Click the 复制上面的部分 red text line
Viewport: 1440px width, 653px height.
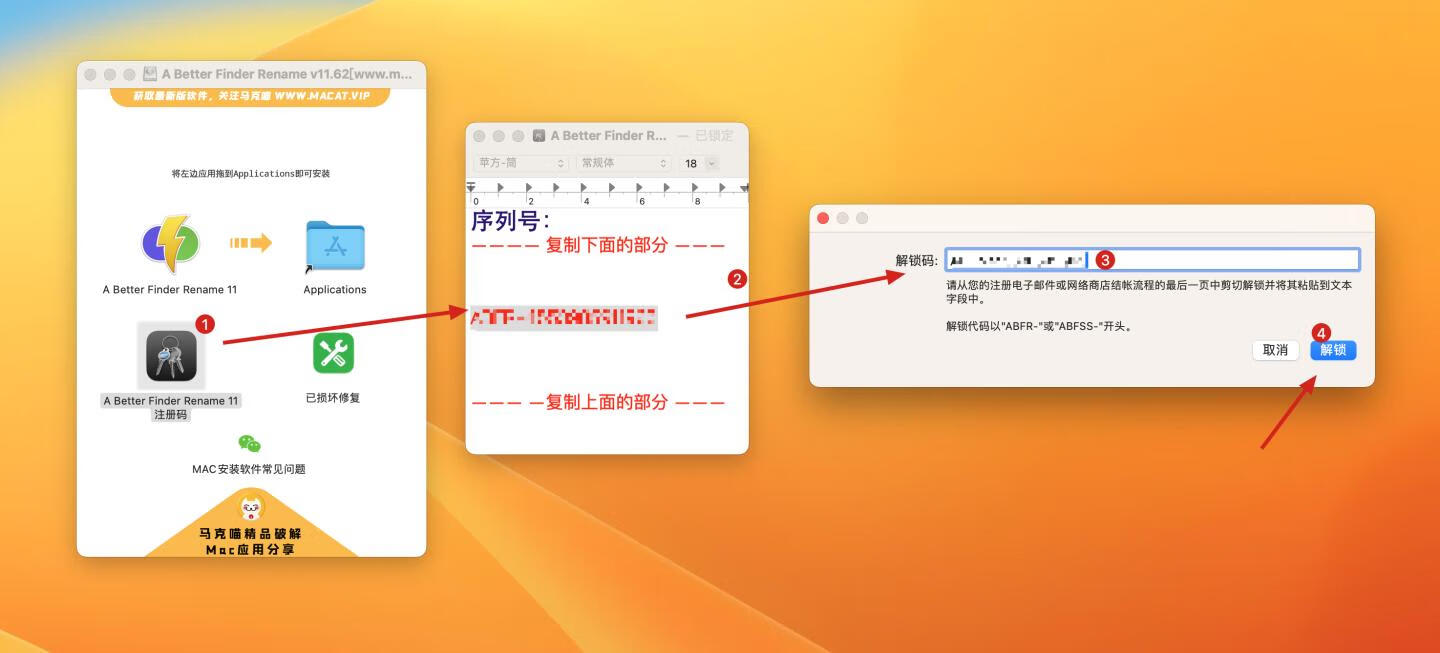(x=598, y=402)
